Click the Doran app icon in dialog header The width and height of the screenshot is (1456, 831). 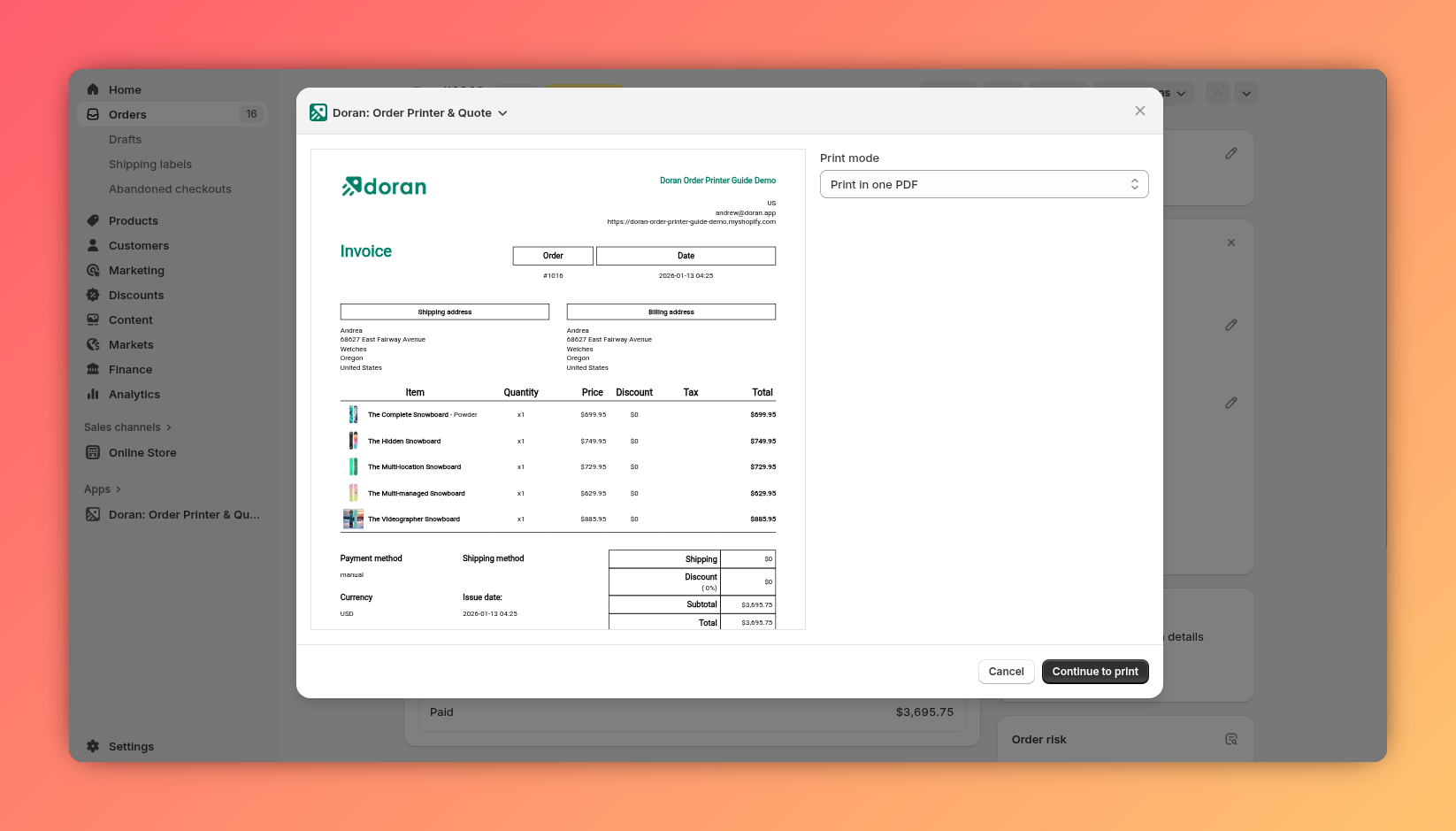[318, 112]
